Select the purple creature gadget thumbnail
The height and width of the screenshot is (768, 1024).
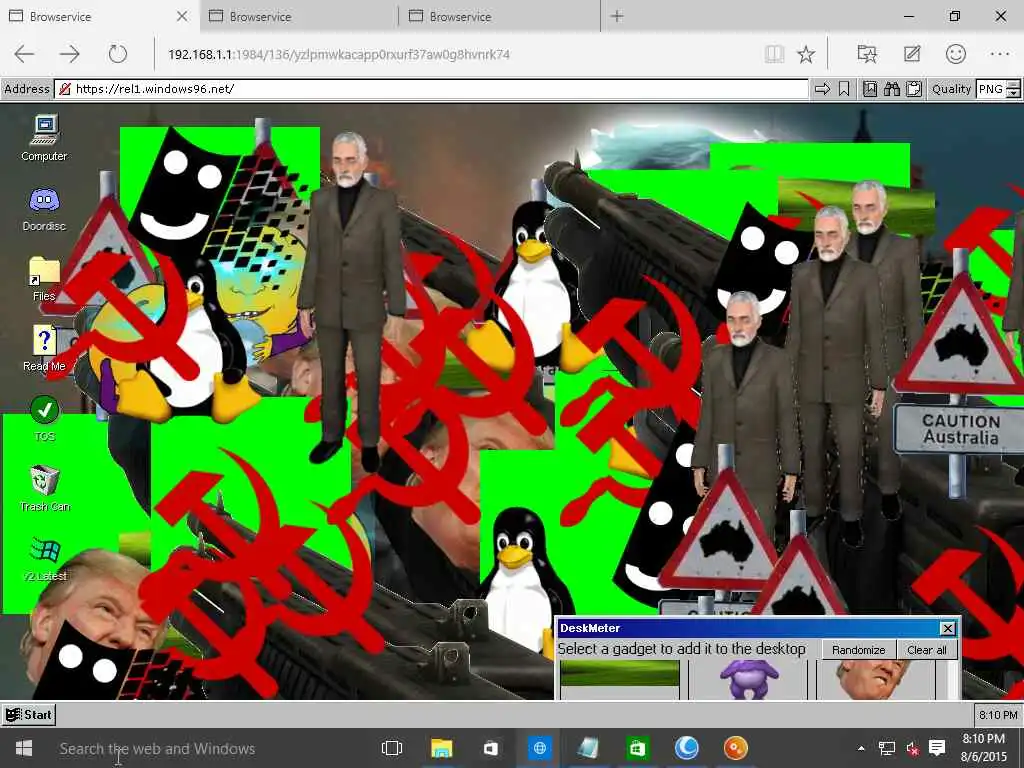pyautogui.click(x=749, y=679)
